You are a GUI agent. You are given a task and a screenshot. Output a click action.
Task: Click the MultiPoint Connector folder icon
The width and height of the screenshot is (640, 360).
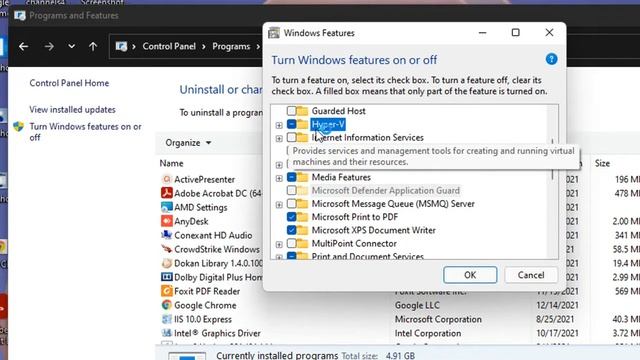pos(302,243)
